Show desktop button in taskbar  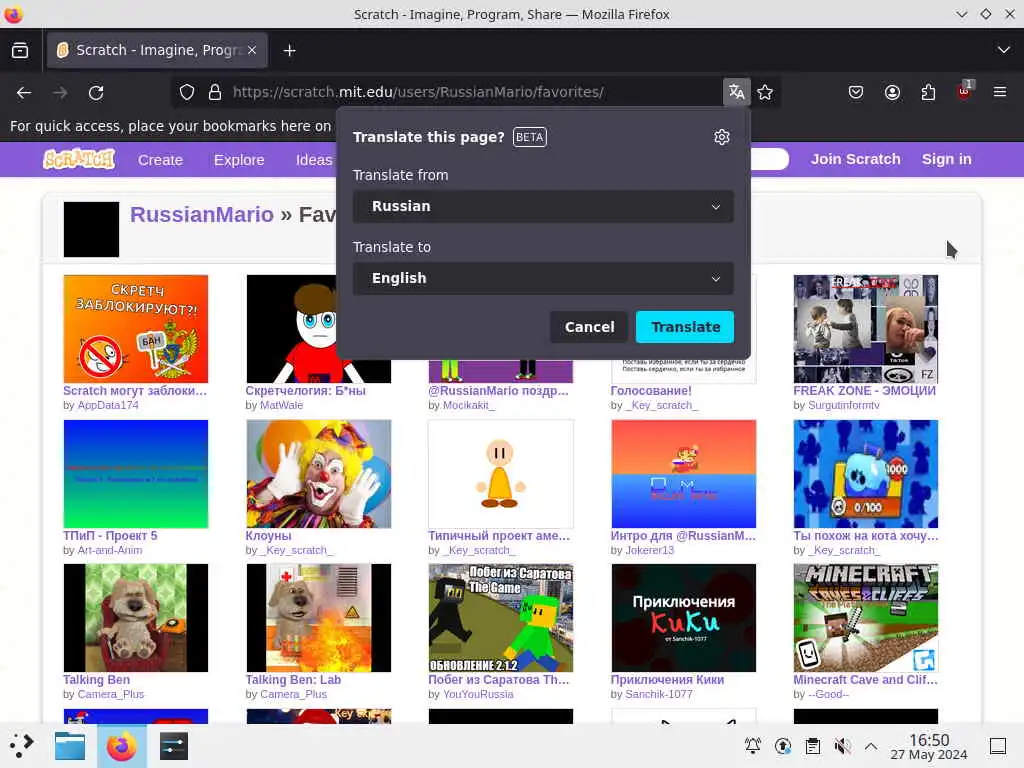click(998, 745)
